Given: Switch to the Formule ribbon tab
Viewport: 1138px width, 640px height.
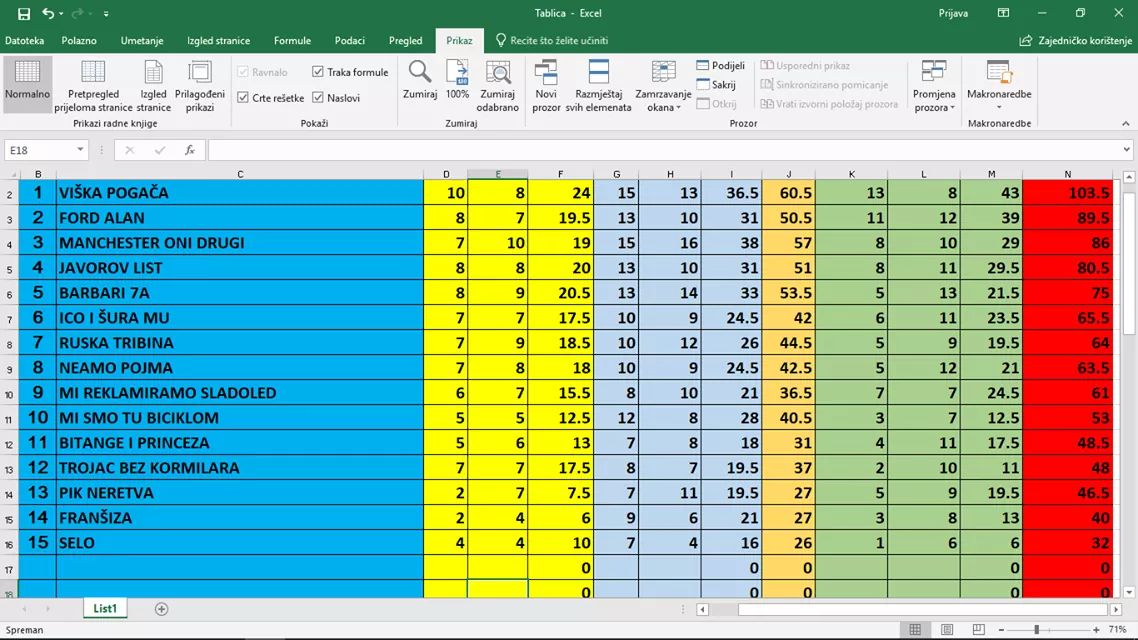Looking at the screenshot, I should 292,41.
